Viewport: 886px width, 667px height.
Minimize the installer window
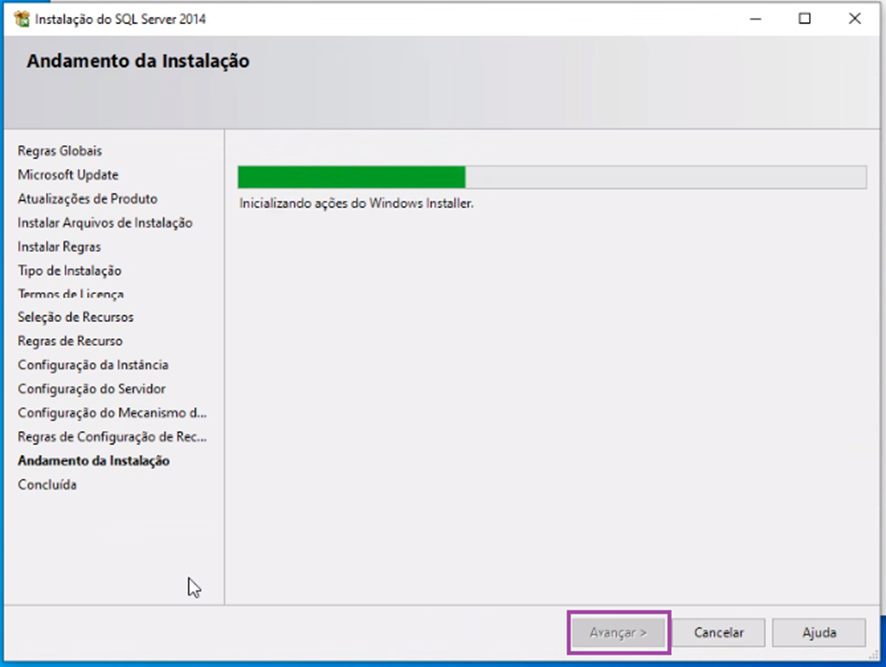[x=755, y=19]
